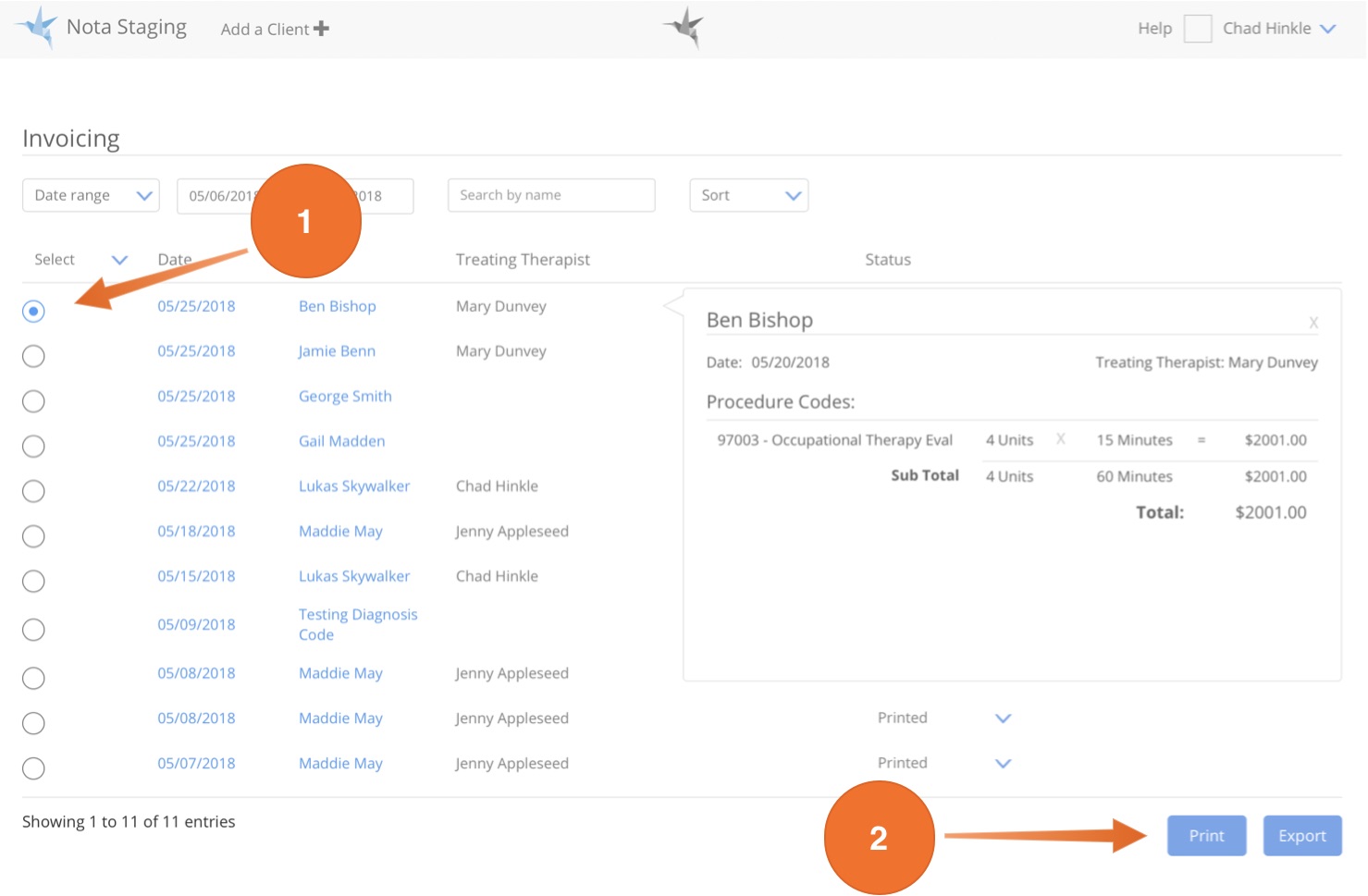
Task: Select the radio button for Jamie Benn
Action: tap(33, 356)
